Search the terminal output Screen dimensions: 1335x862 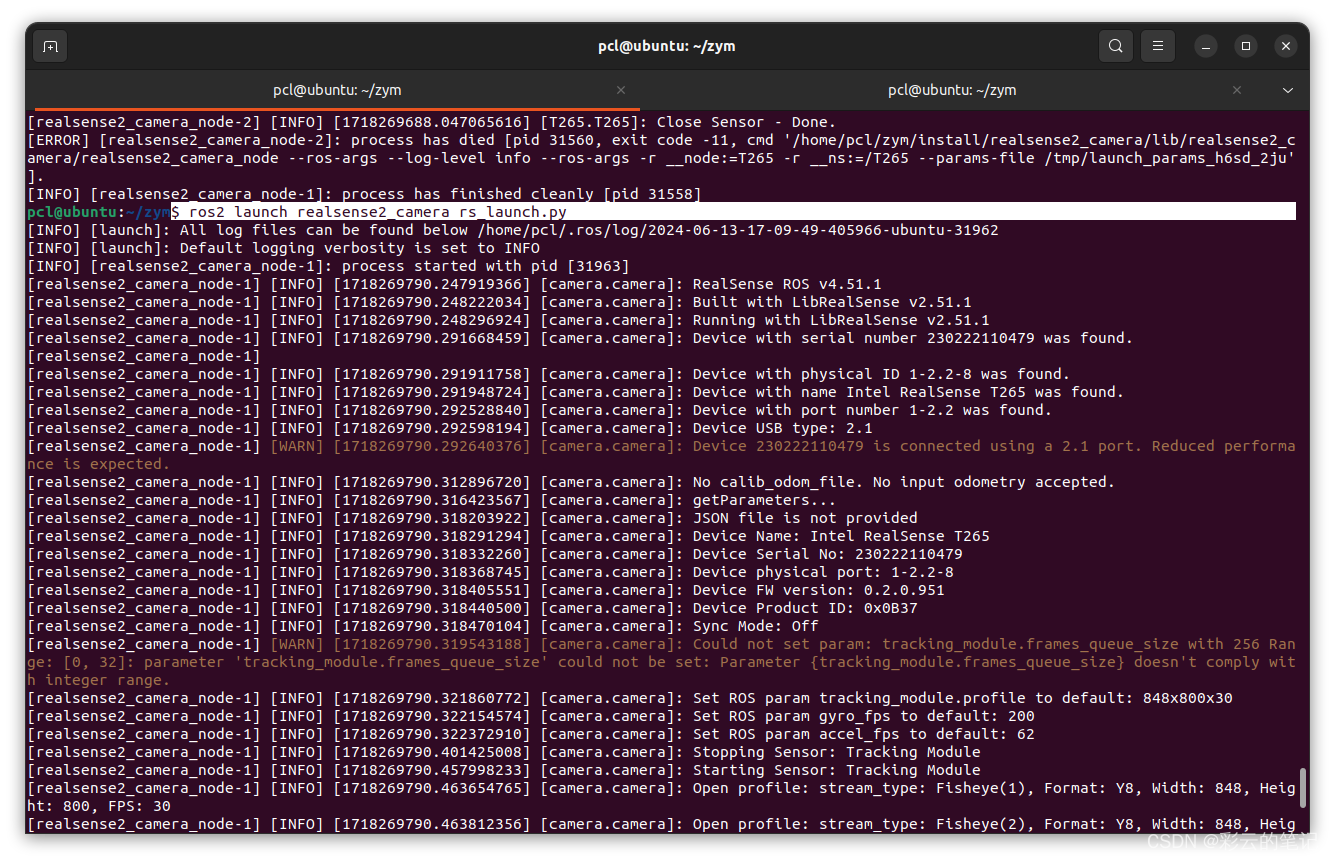1115,46
